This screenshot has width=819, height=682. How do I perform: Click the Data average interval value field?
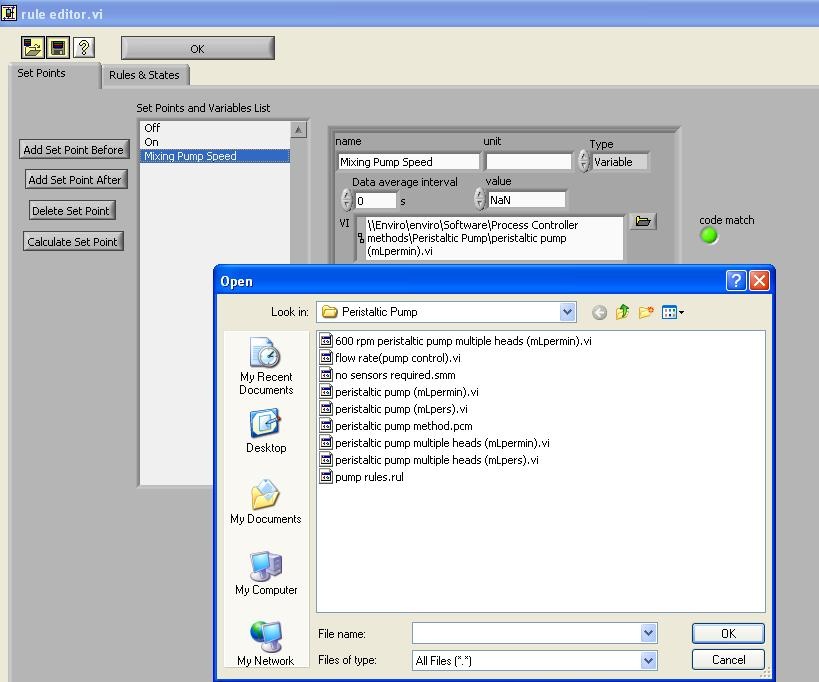(x=376, y=201)
